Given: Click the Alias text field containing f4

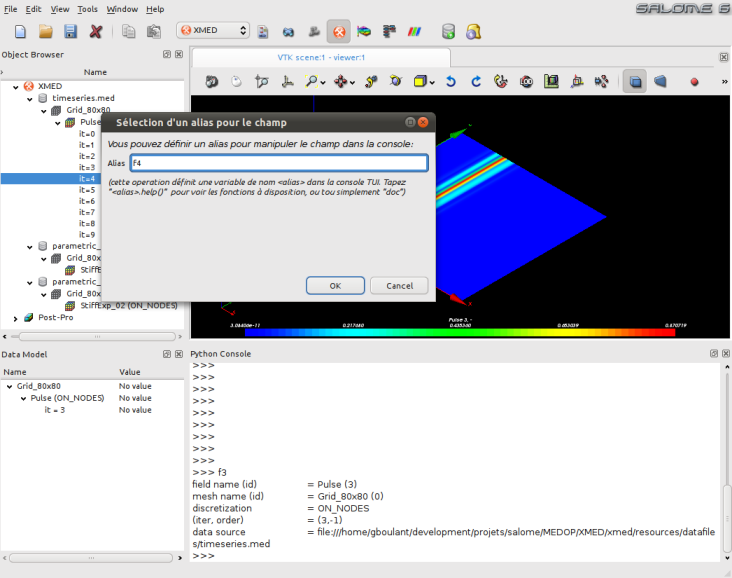Looking at the screenshot, I should tap(279, 163).
